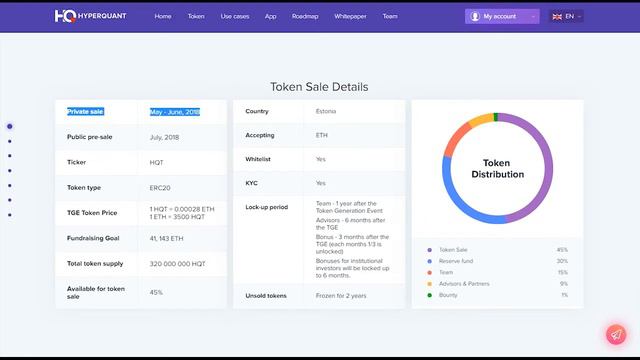Expand the My account dropdown arrow

(533, 17)
